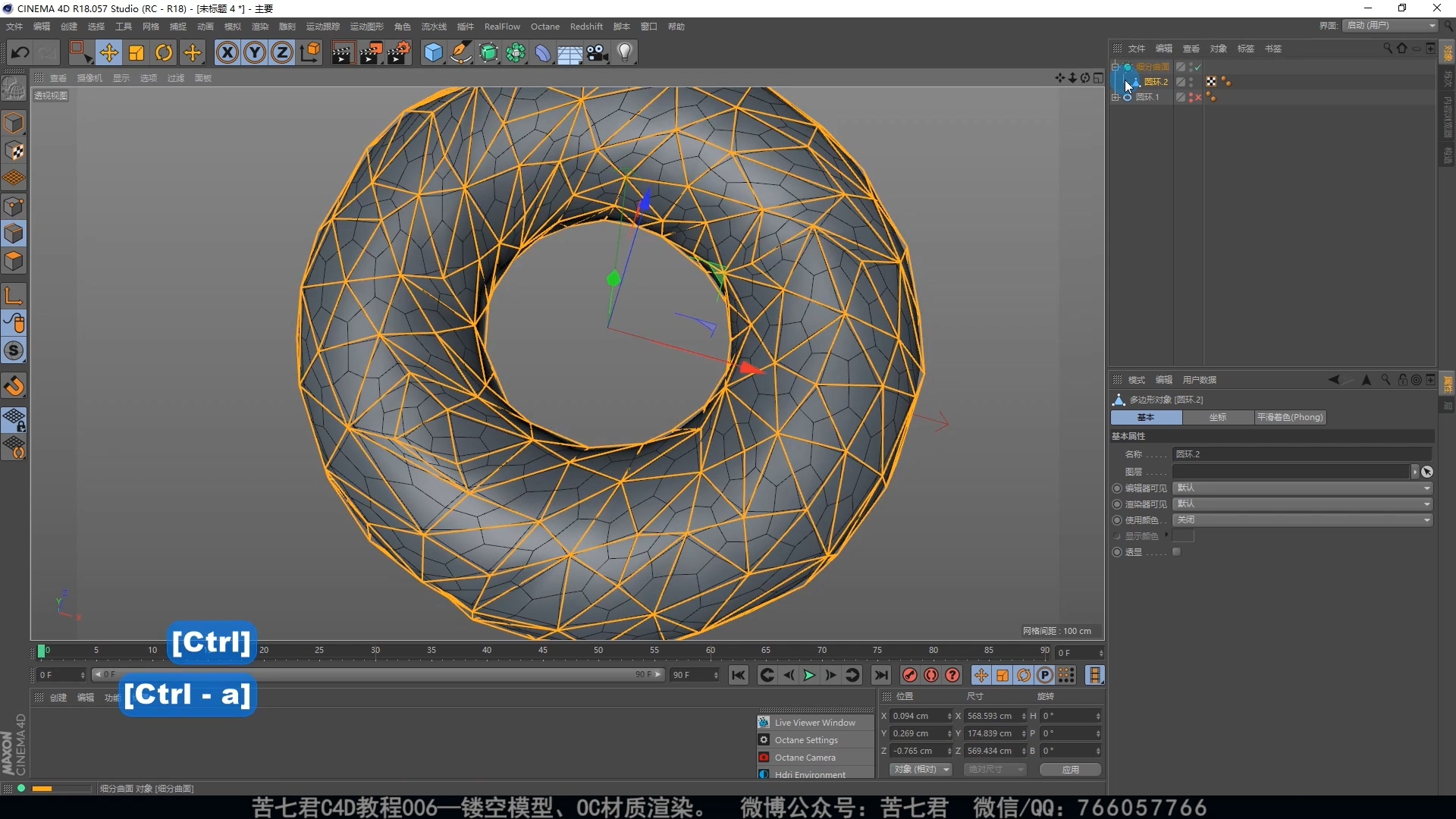This screenshot has width=1456, height=819.
Task: Open 对象 menu in object manager
Action: 1219,49
